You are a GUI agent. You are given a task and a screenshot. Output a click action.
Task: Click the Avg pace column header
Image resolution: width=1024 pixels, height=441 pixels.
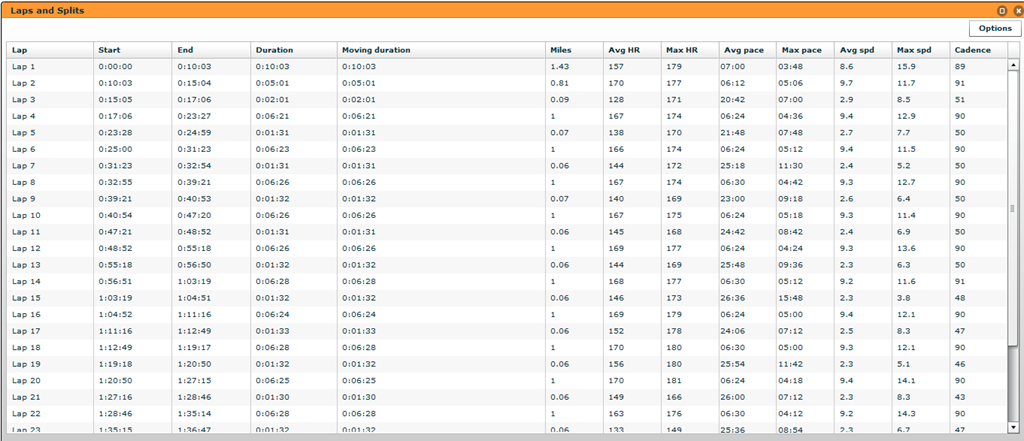[747, 50]
